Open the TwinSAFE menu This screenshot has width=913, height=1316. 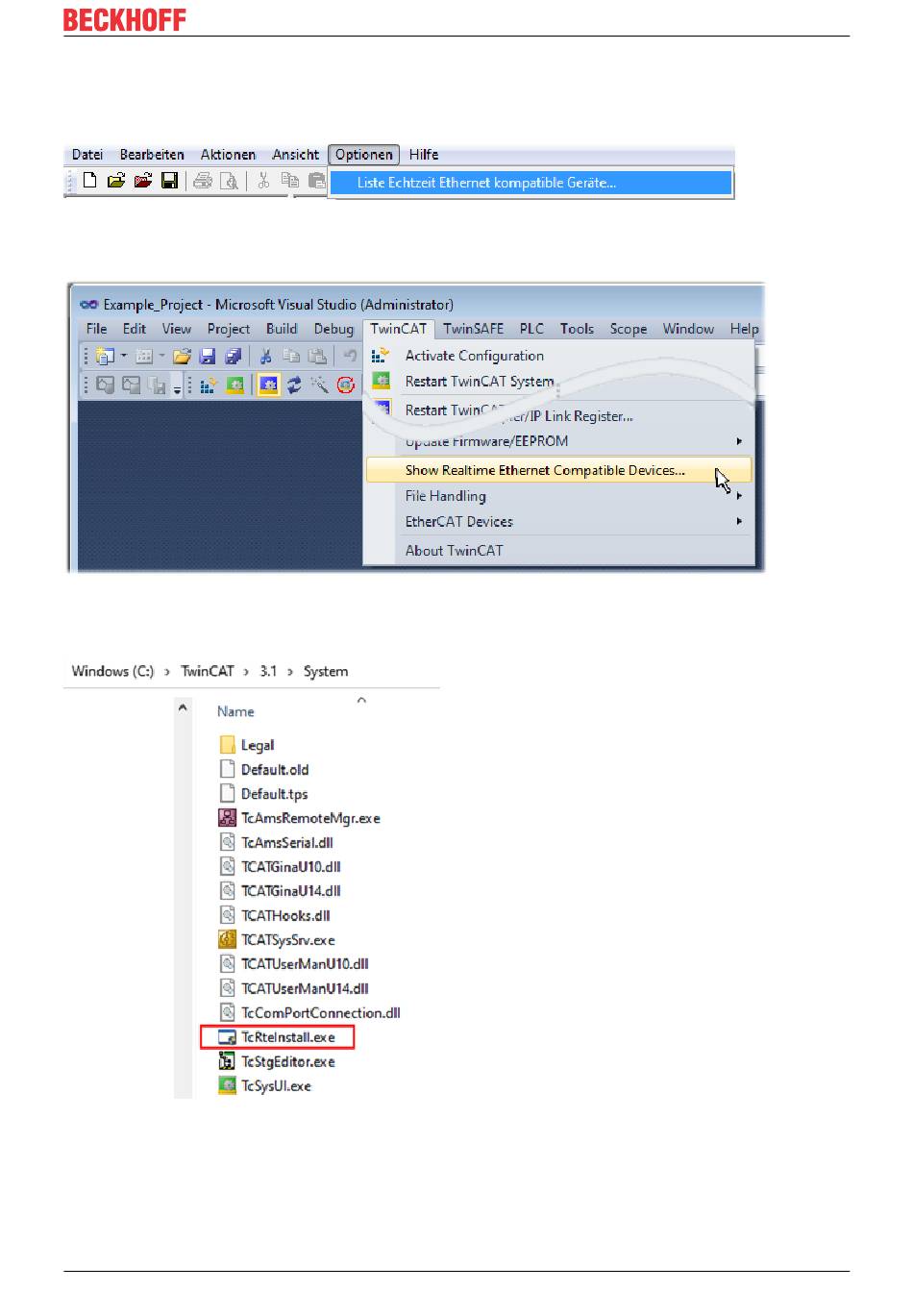point(474,329)
